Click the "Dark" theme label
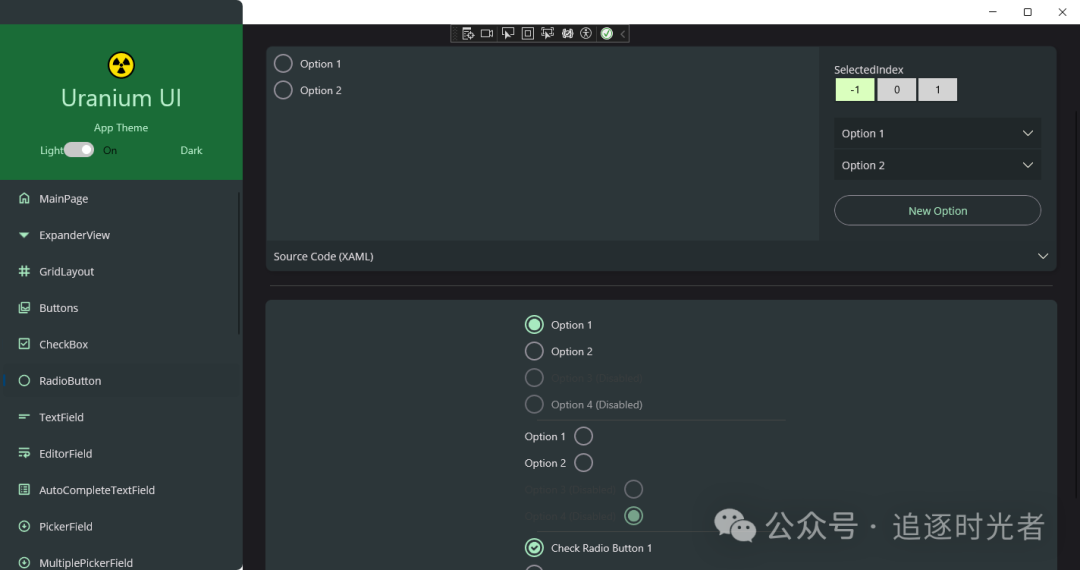The height and width of the screenshot is (570, 1080). [x=191, y=150]
